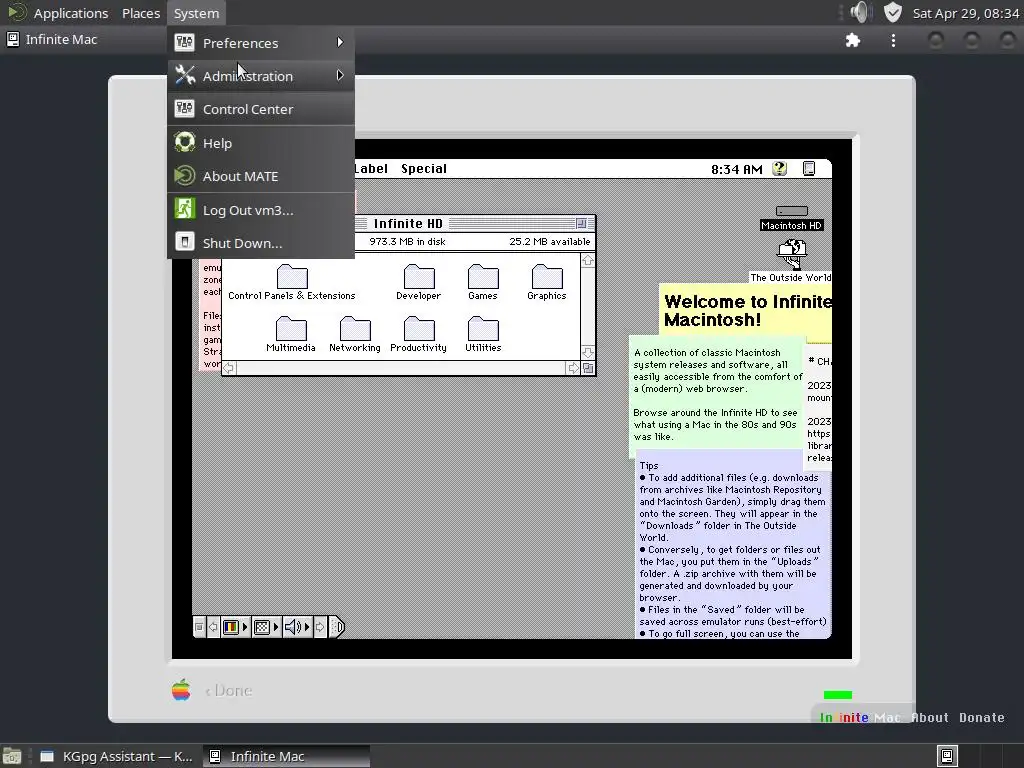Open the Places menu in top panel

click(x=140, y=13)
